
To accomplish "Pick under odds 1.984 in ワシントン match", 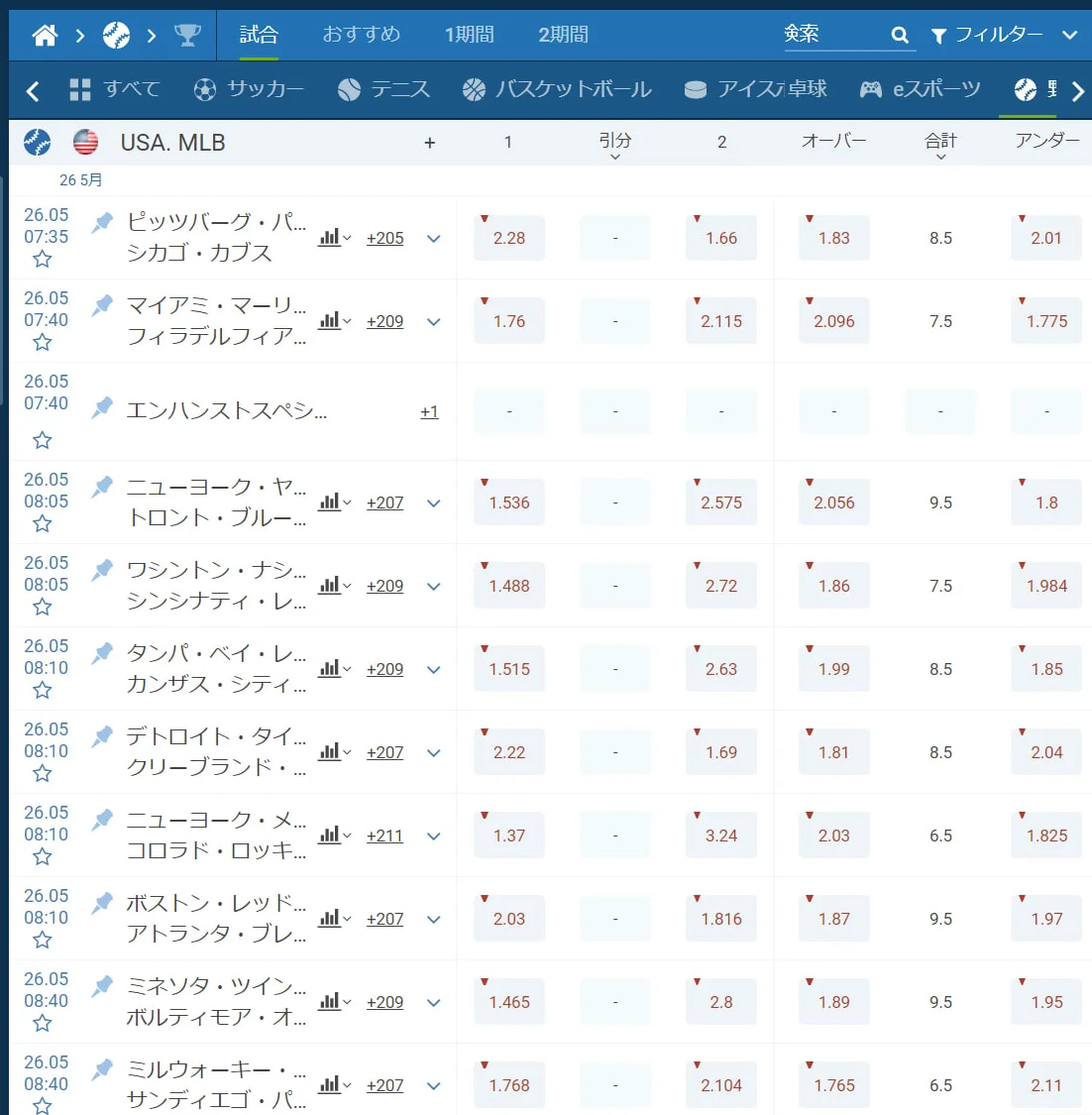I will 1046,586.
